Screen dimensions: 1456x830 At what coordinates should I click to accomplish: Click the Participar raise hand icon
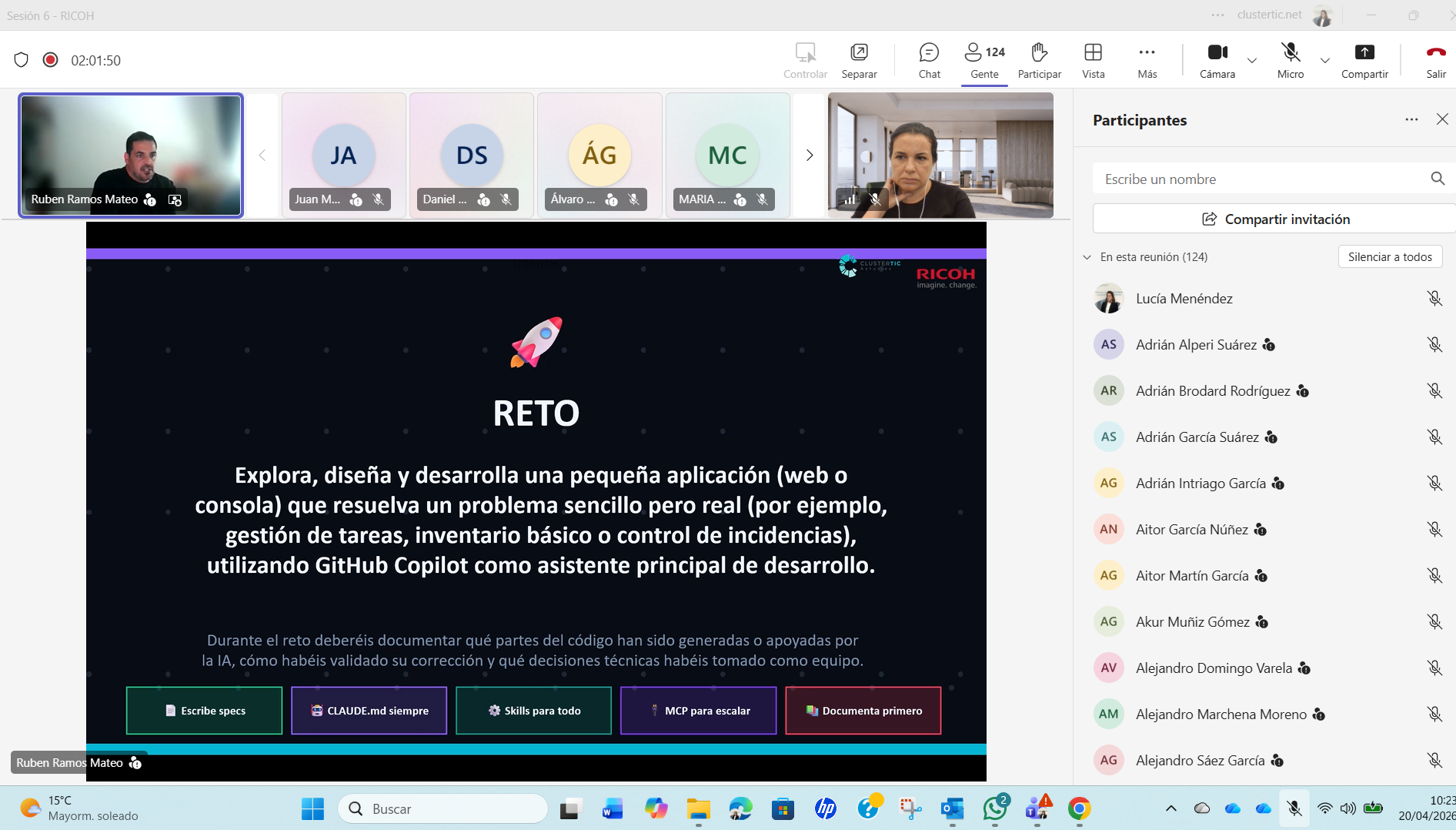pos(1039,60)
